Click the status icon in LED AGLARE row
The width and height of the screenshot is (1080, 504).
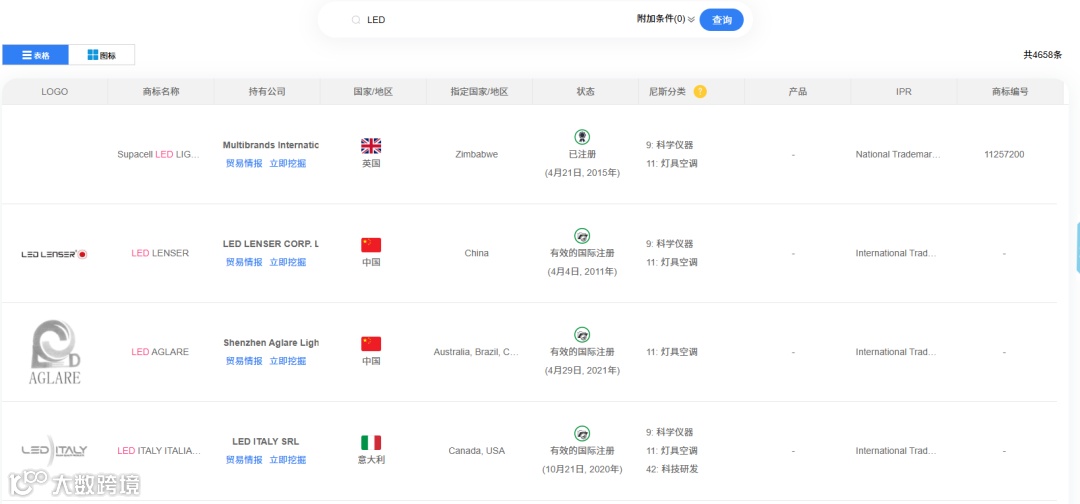pos(582,335)
